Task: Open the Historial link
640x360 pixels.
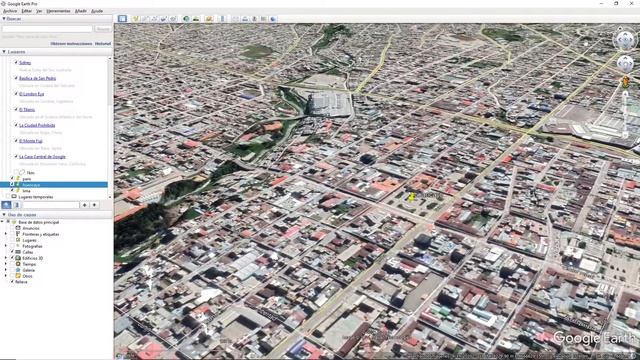Action: point(103,44)
